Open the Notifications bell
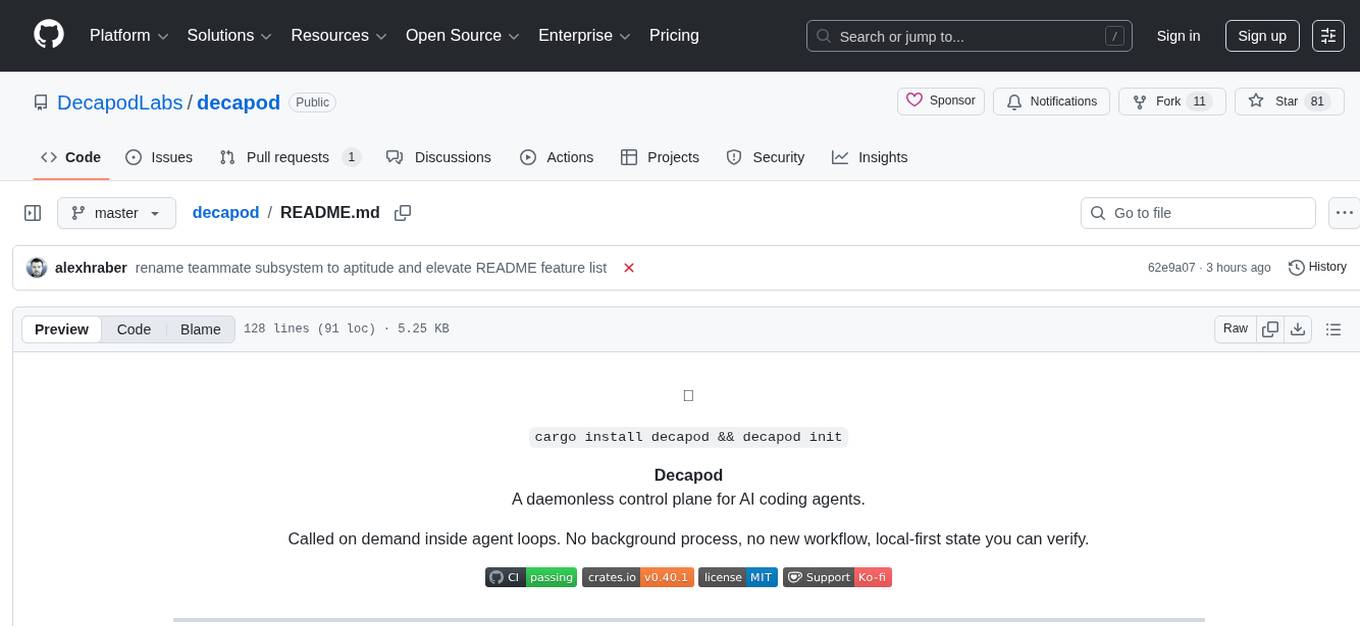The height and width of the screenshot is (626, 1360). [x=1051, y=101]
